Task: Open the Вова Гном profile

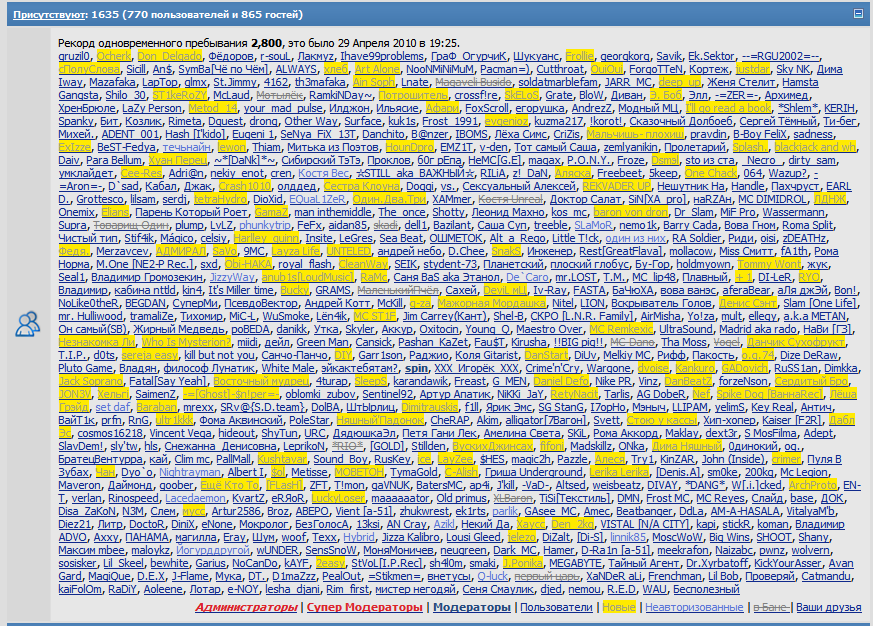Action: coord(750,225)
